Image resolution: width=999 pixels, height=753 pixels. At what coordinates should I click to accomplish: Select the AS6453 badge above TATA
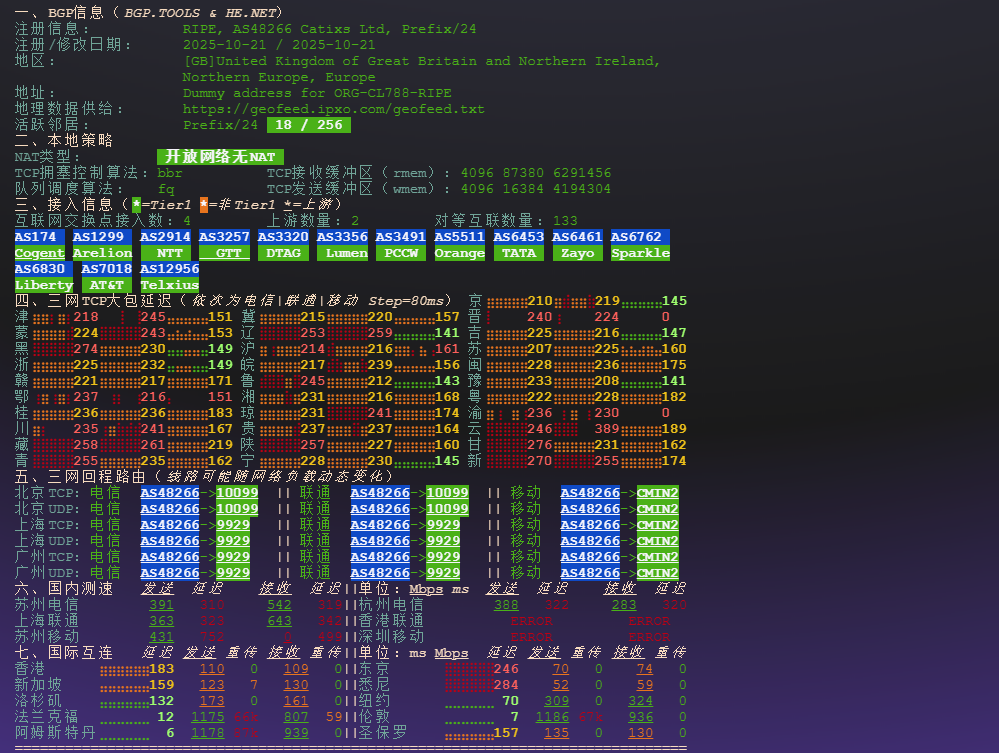[x=518, y=237]
